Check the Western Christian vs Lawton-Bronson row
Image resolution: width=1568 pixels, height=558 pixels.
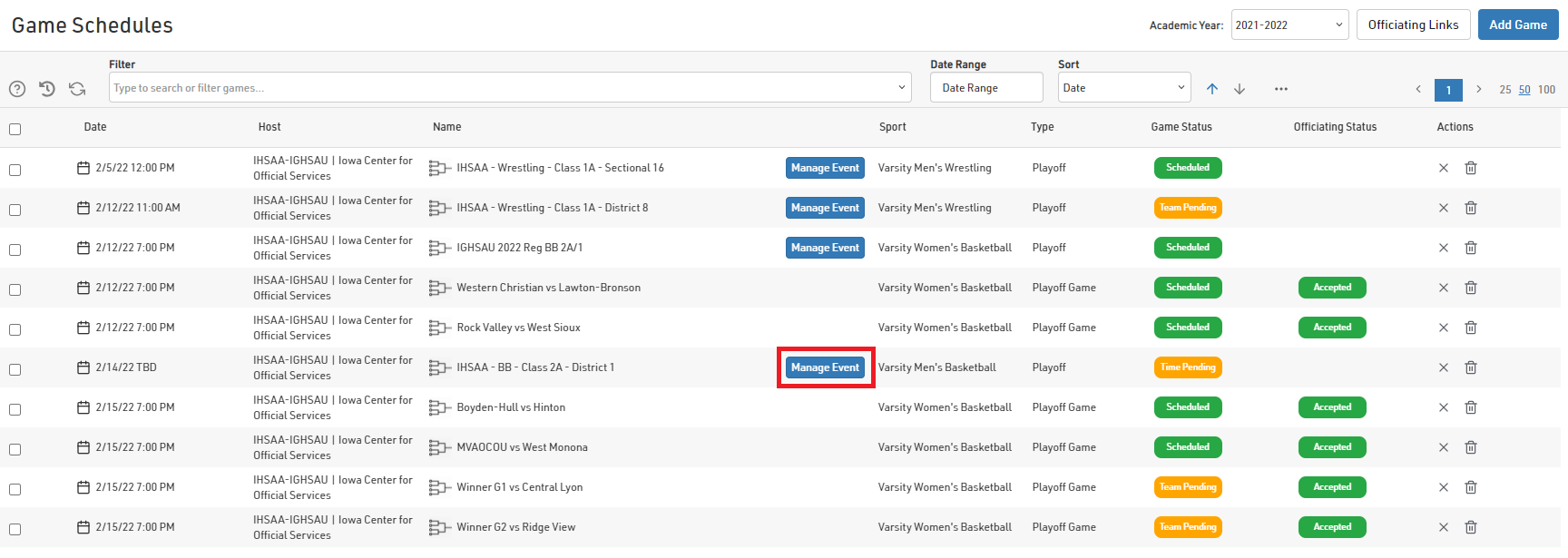click(x=15, y=289)
